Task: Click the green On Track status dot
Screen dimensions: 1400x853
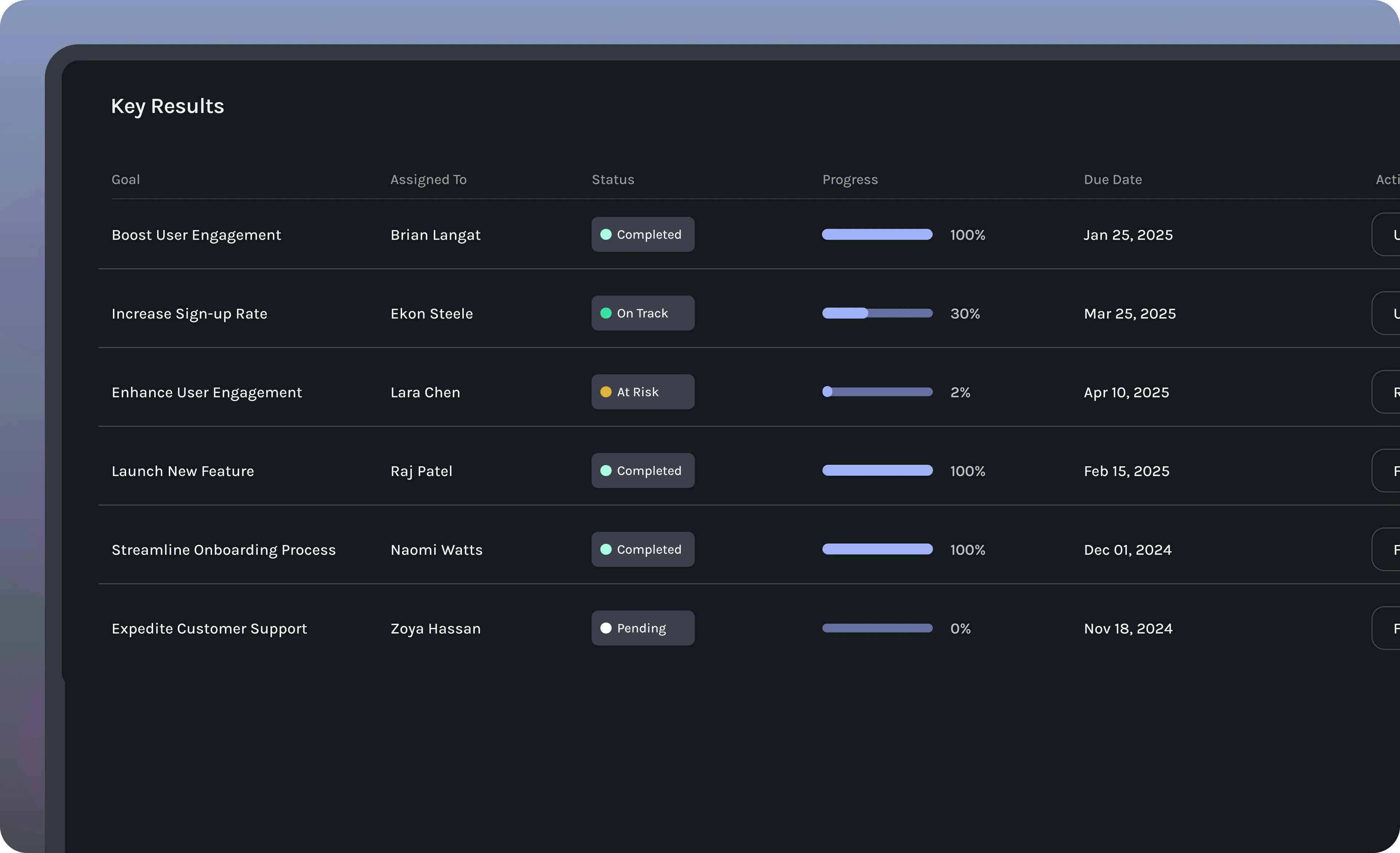Action: click(x=606, y=313)
